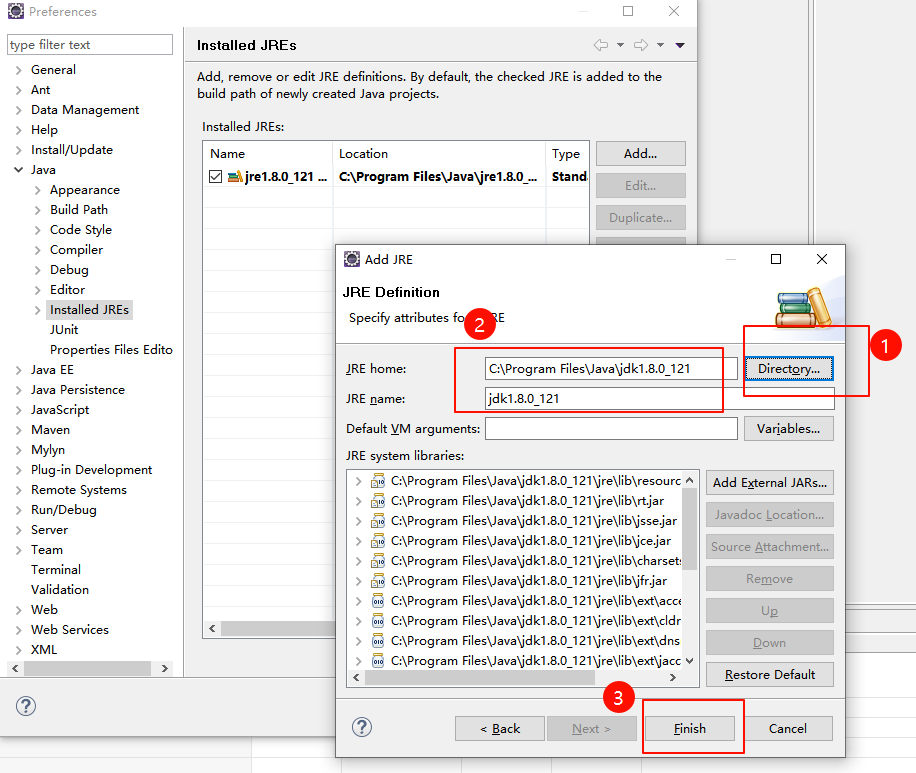Select the Editor tree item
Image resolution: width=916 pixels, height=773 pixels.
pyautogui.click(x=67, y=290)
